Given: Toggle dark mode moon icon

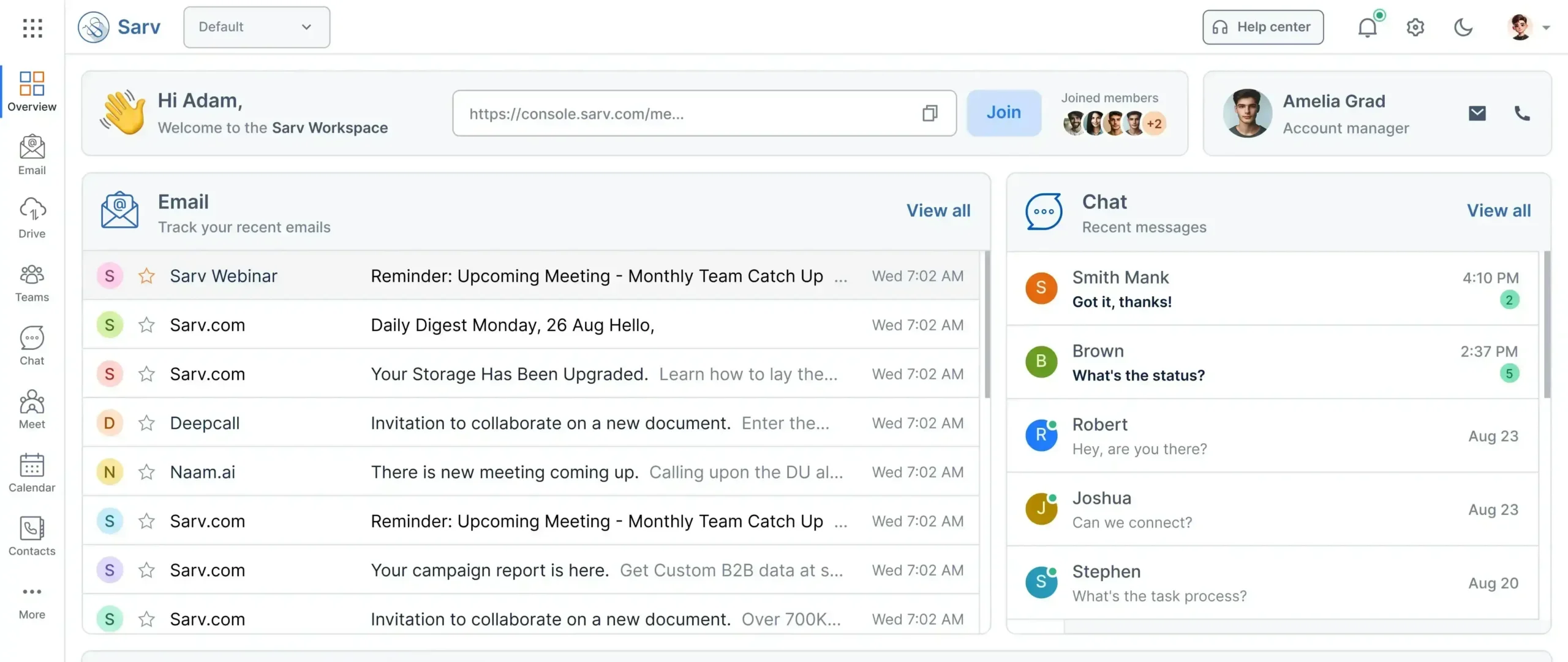Looking at the screenshot, I should click(x=1463, y=27).
